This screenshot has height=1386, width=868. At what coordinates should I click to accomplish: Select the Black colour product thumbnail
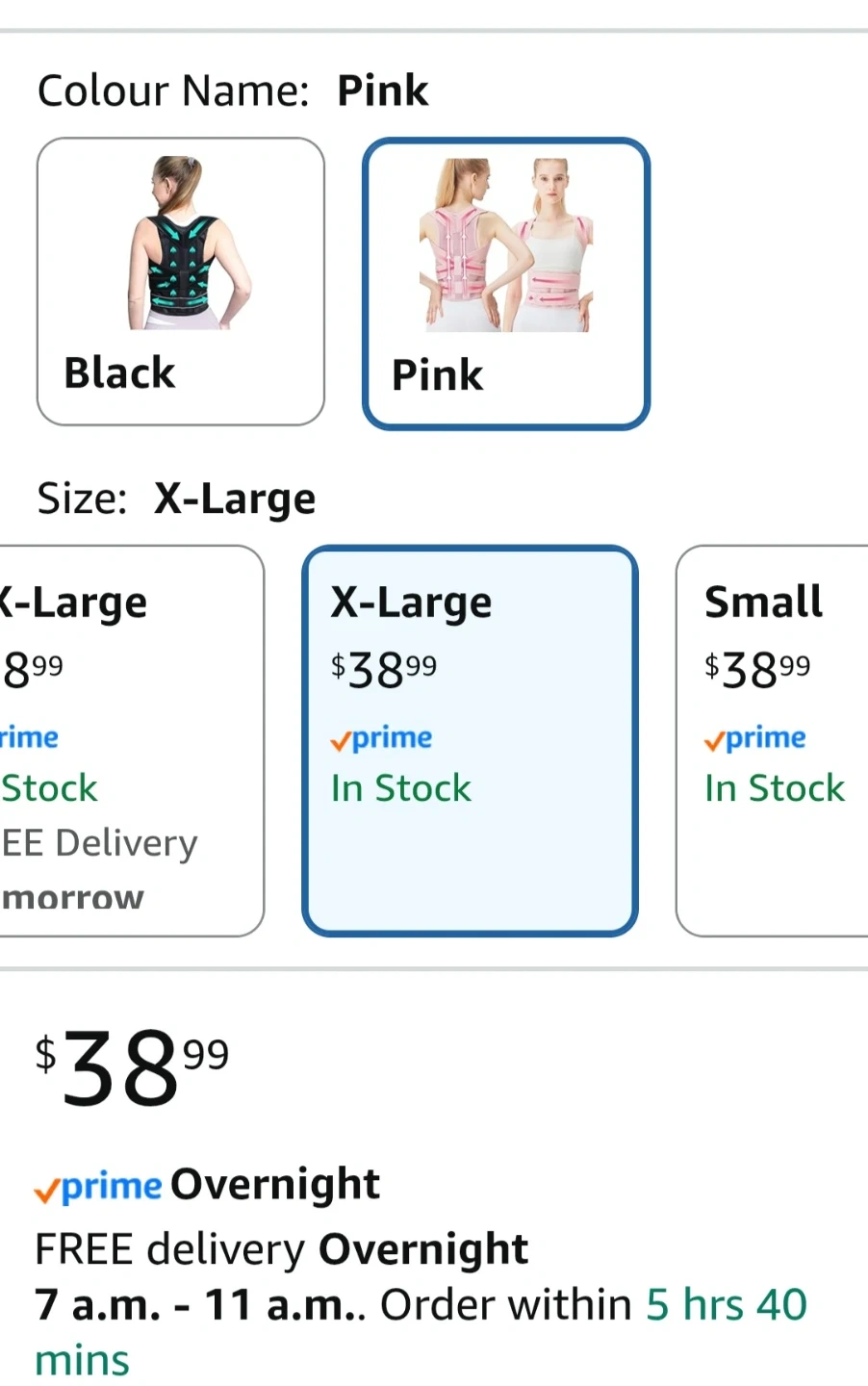188,244
